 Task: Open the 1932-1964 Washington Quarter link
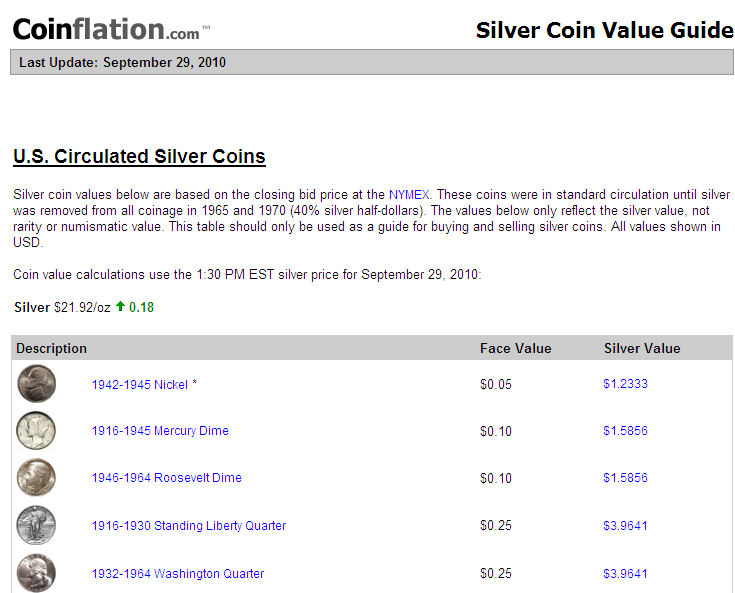pos(178,574)
